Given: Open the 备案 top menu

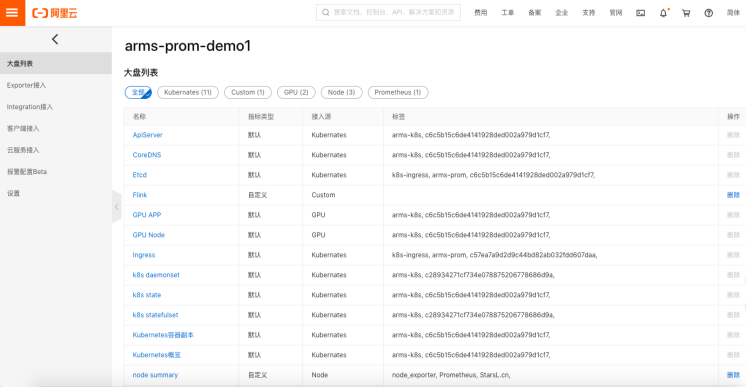Looking at the screenshot, I should [x=535, y=13].
